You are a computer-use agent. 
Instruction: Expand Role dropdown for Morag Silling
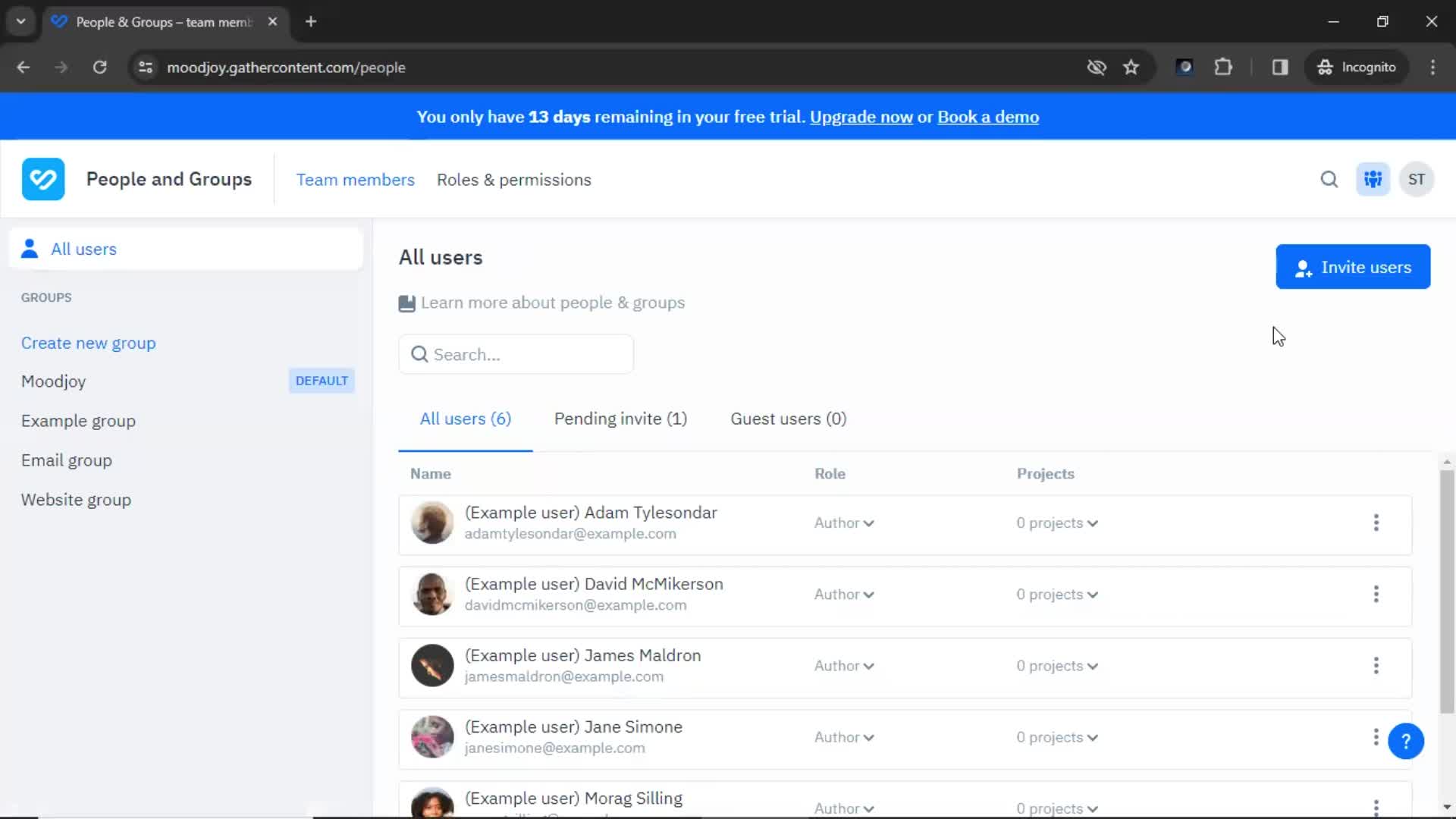pos(844,807)
